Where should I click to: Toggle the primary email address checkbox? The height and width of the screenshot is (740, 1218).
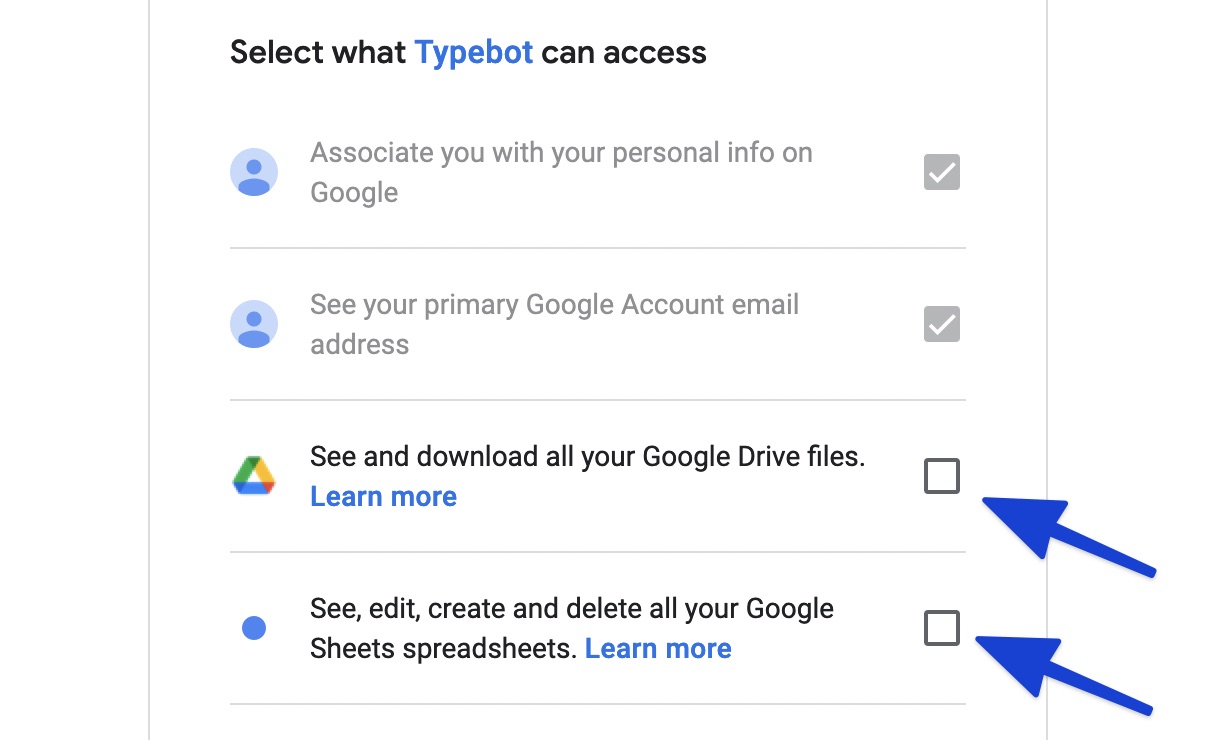941,325
